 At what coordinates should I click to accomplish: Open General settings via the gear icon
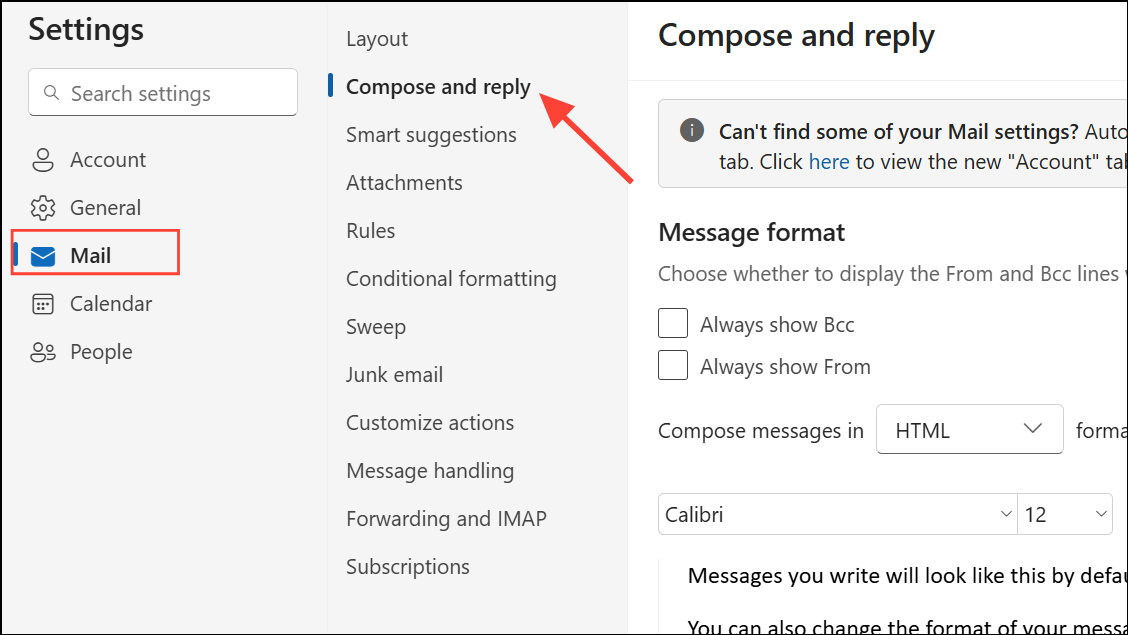43,207
